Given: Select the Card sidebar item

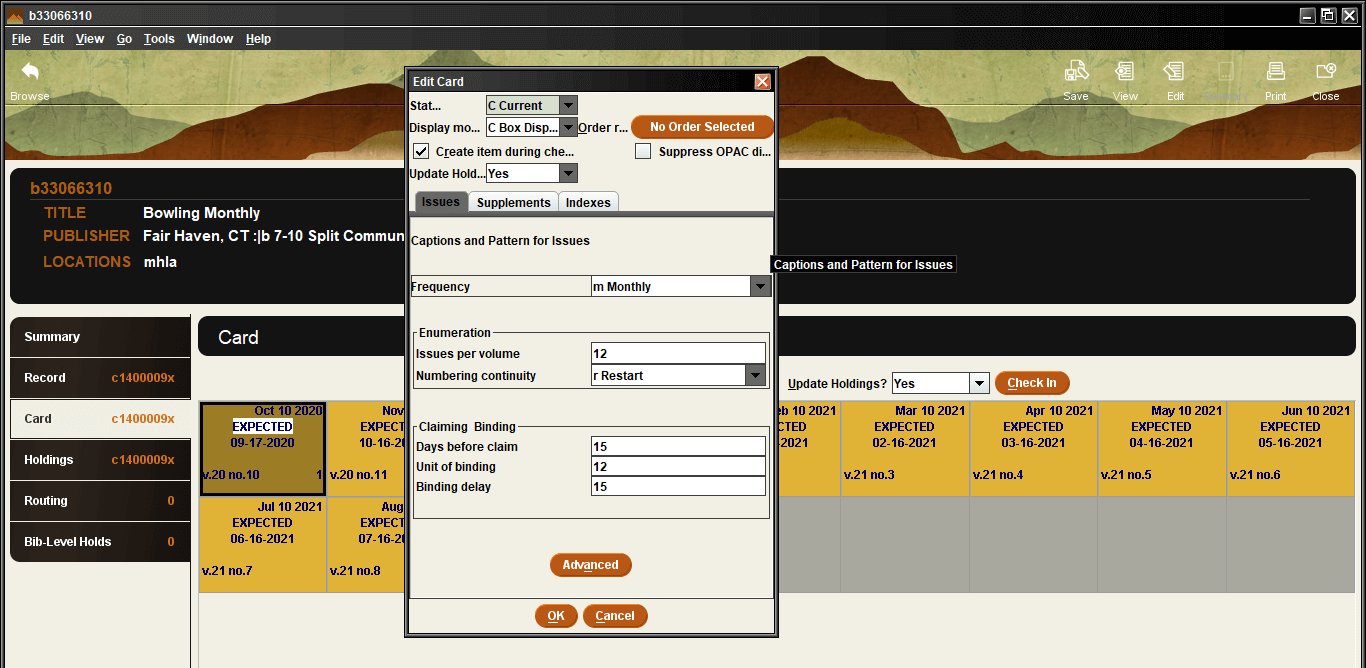Looking at the screenshot, I should pos(100,419).
